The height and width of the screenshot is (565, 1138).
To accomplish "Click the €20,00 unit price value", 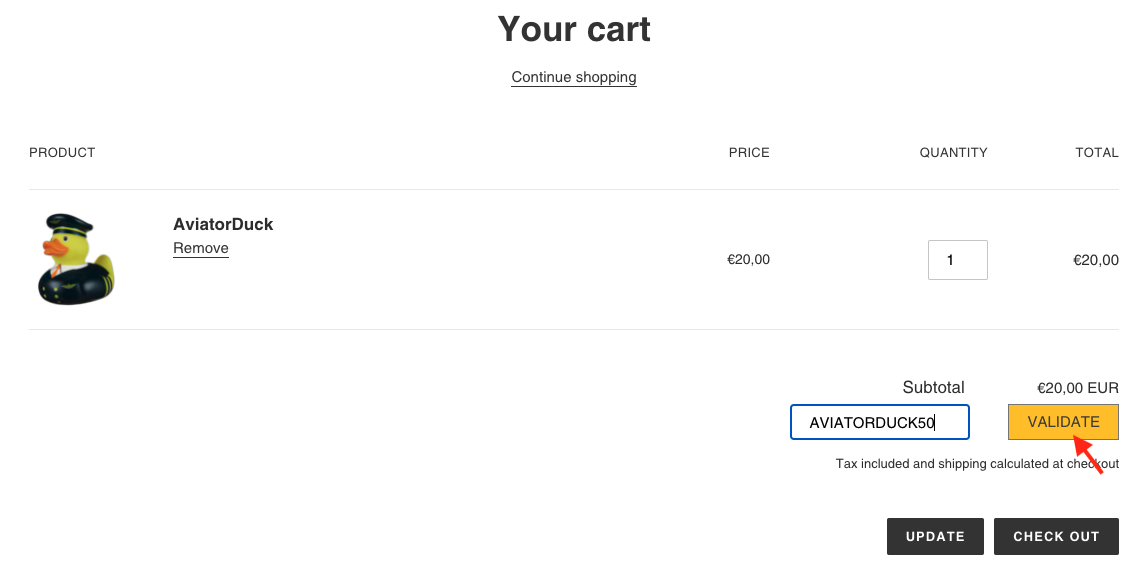I will [748, 260].
